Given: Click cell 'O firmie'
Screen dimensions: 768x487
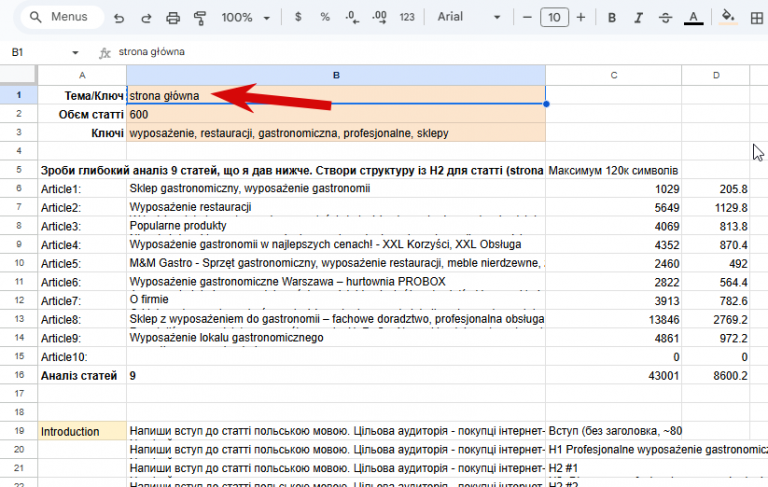Looking at the screenshot, I should point(336,300).
